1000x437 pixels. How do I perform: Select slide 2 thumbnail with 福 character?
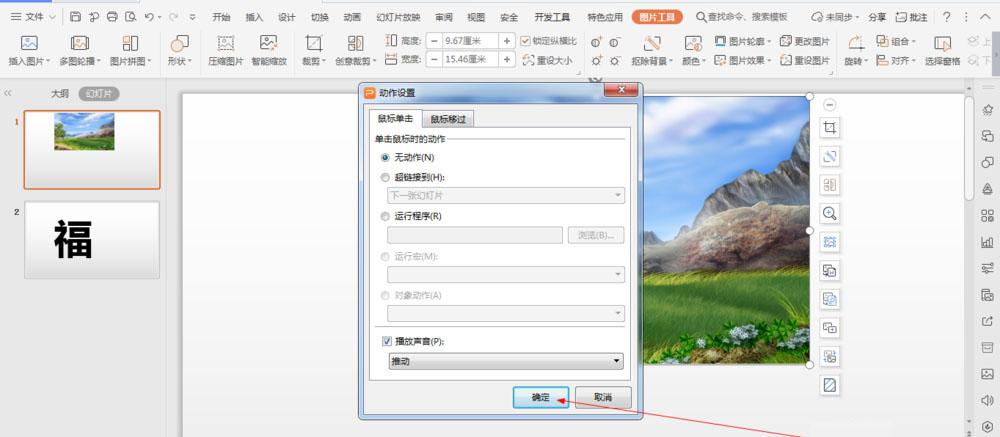[x=92, y=240]
